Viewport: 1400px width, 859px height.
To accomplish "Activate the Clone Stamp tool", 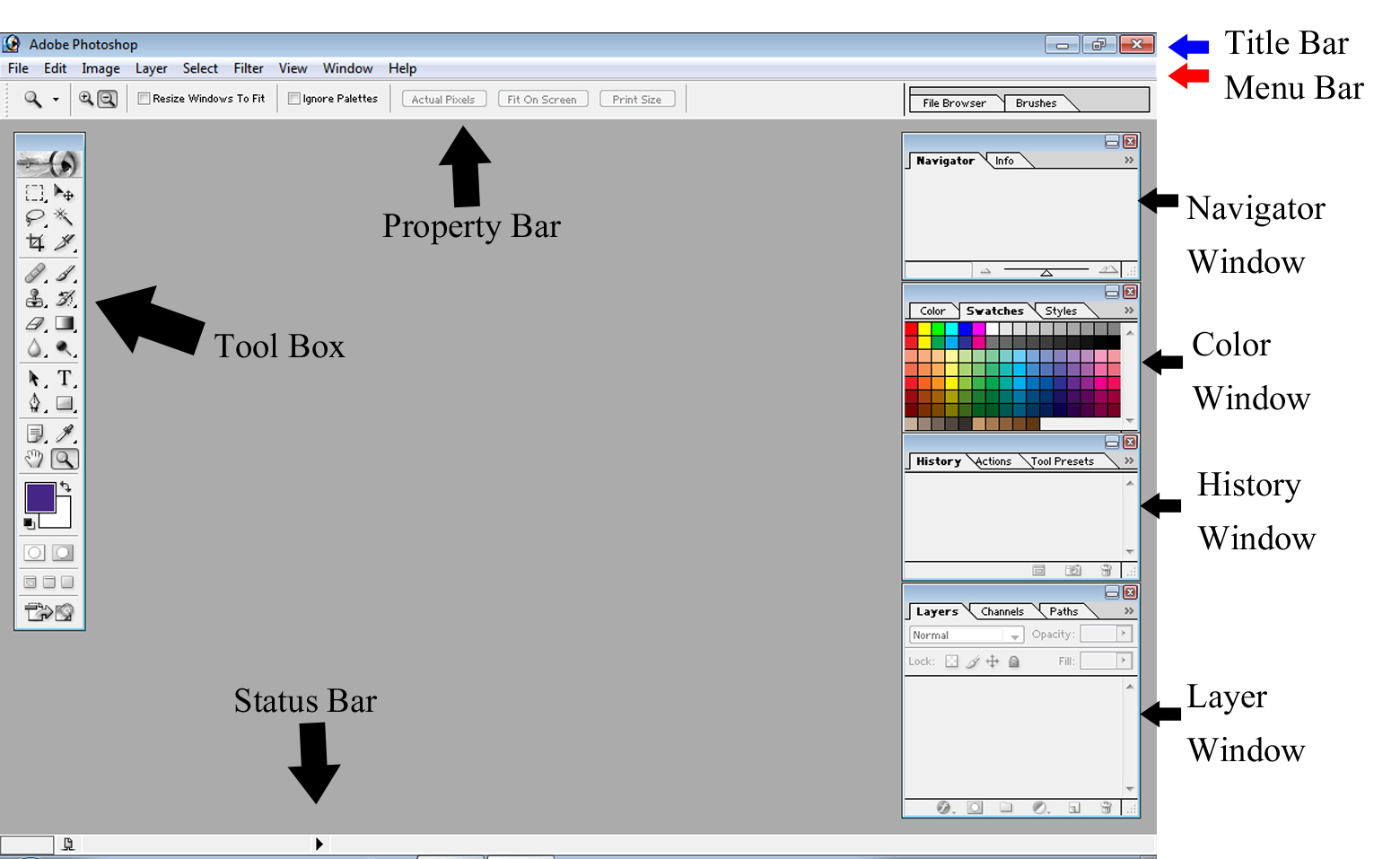I will [33, 299].
